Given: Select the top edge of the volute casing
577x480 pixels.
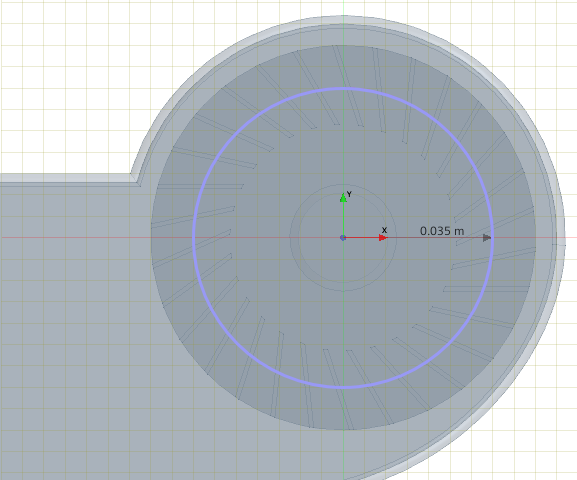Looking at the screenshot, I should (343, 17).
